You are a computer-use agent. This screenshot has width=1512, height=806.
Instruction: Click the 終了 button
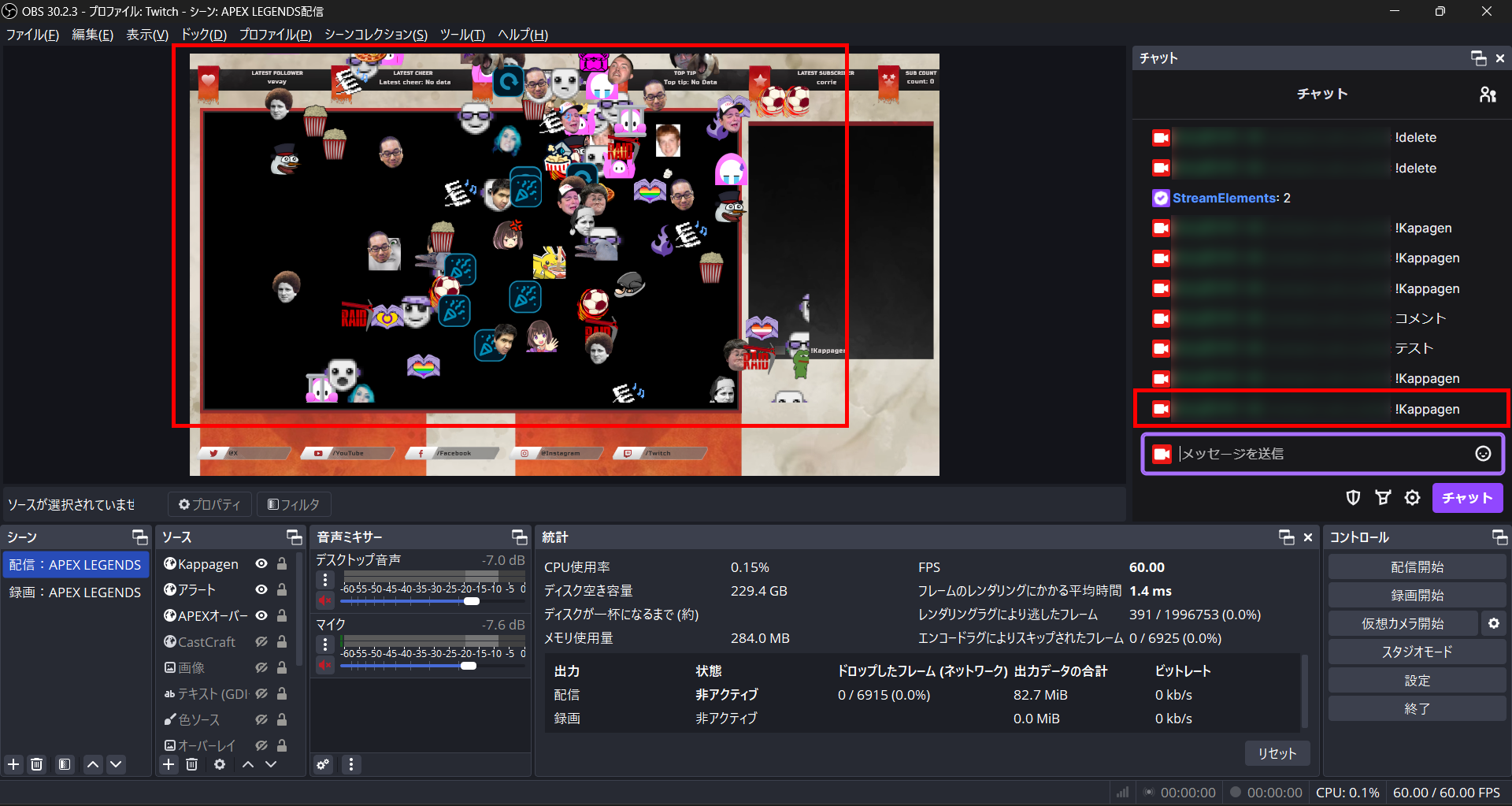[x=1417, y=709]
